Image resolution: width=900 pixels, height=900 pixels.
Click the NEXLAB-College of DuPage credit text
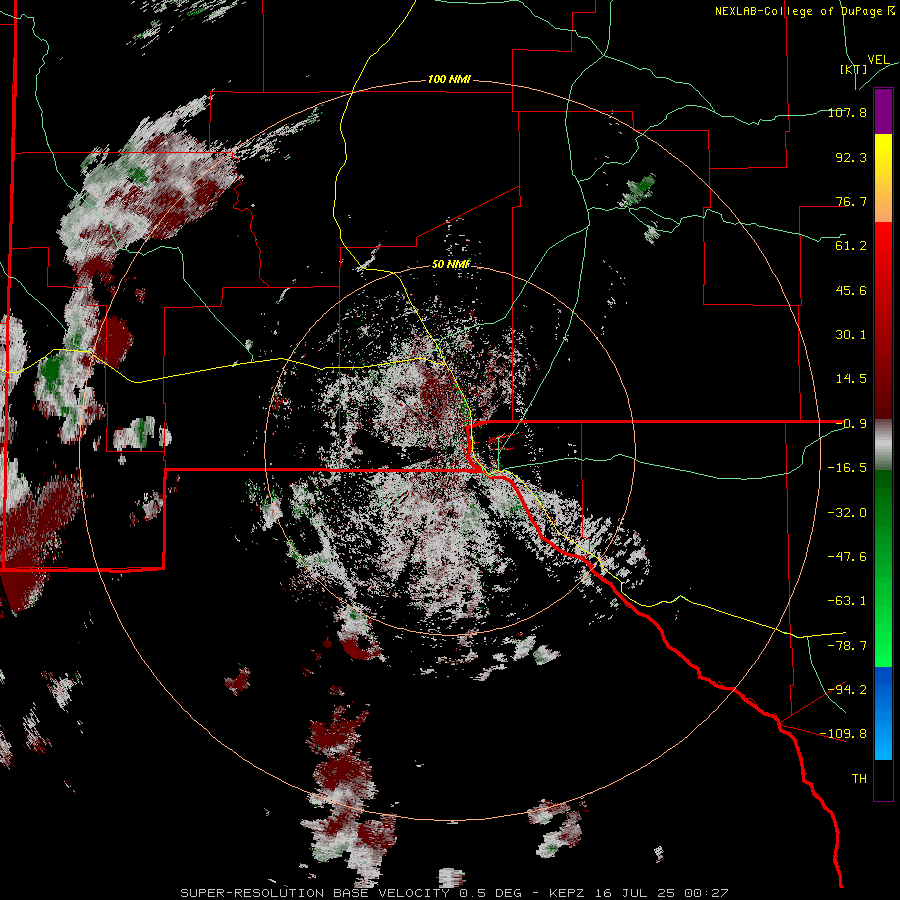(x=798, y=11)
